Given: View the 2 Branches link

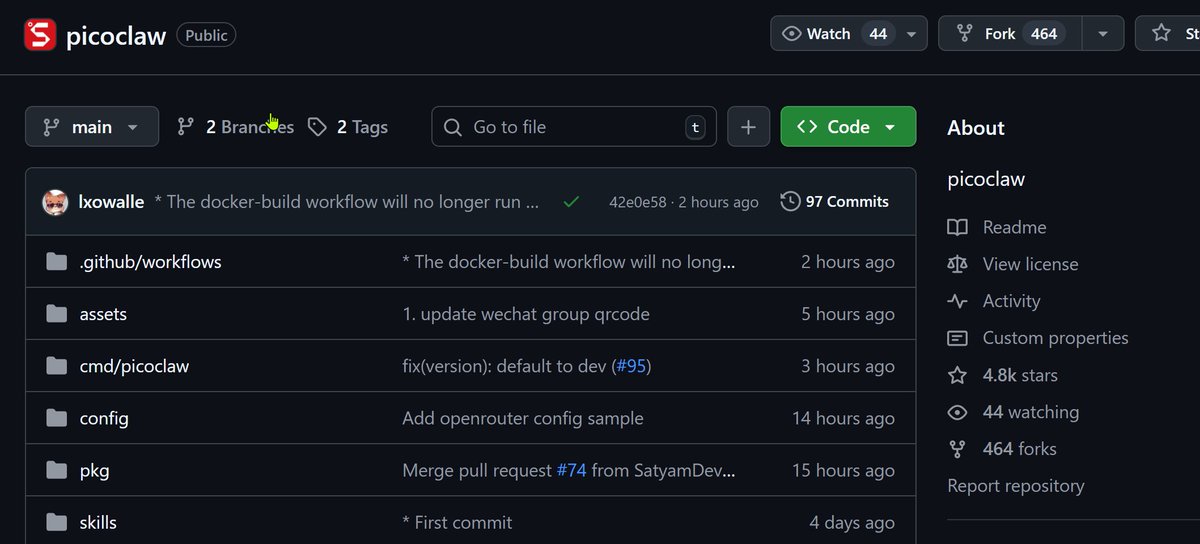Looking at the screenshot, I should [235, 127].
